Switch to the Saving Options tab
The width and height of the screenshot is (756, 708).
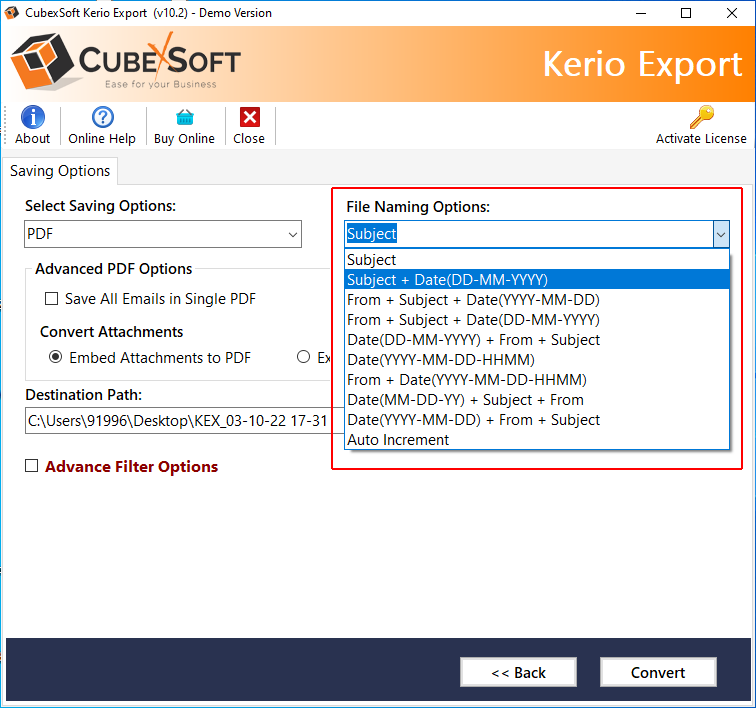tap(60, 171)
